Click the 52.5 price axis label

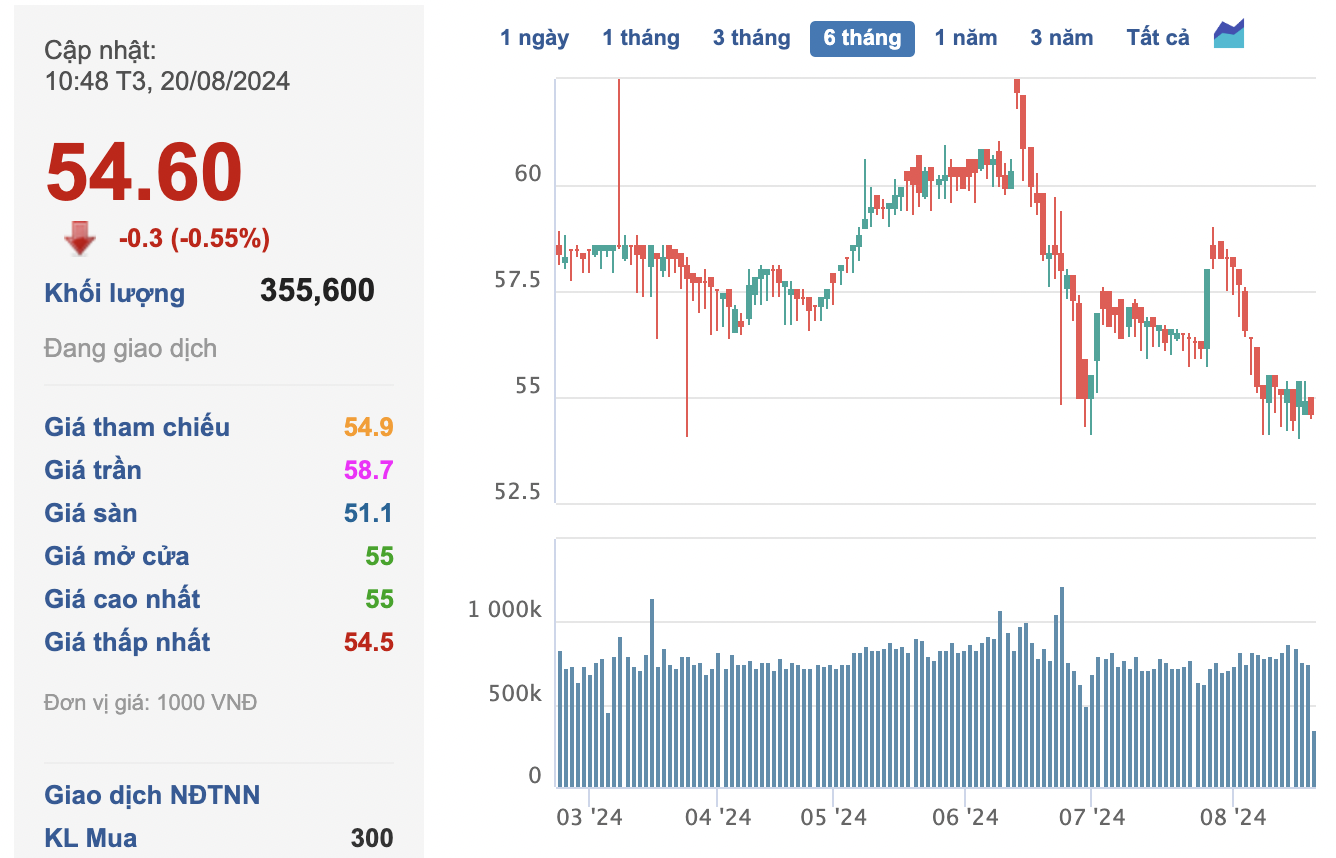coord(518,492)
